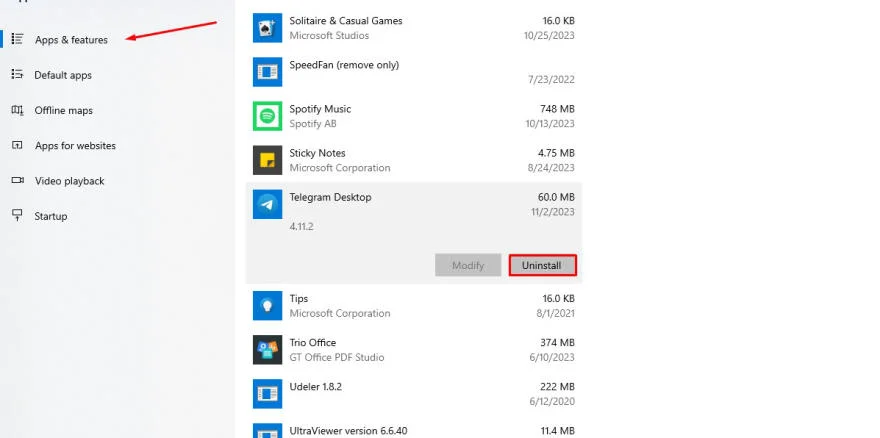Go to Offline maps settings
This screenshot has width=880, height=438.
(x=63, y=110)
